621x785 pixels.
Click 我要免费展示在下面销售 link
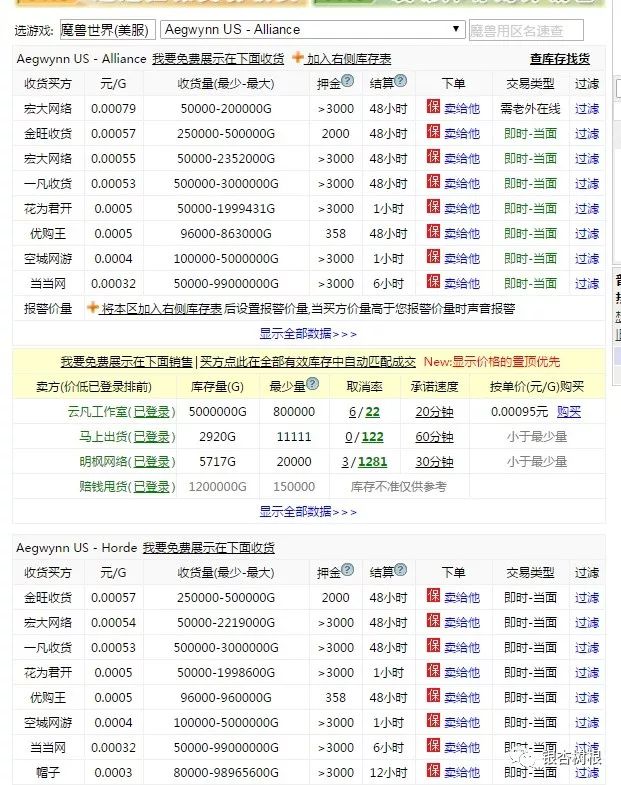pyautogui.click(x=126, y=361)
